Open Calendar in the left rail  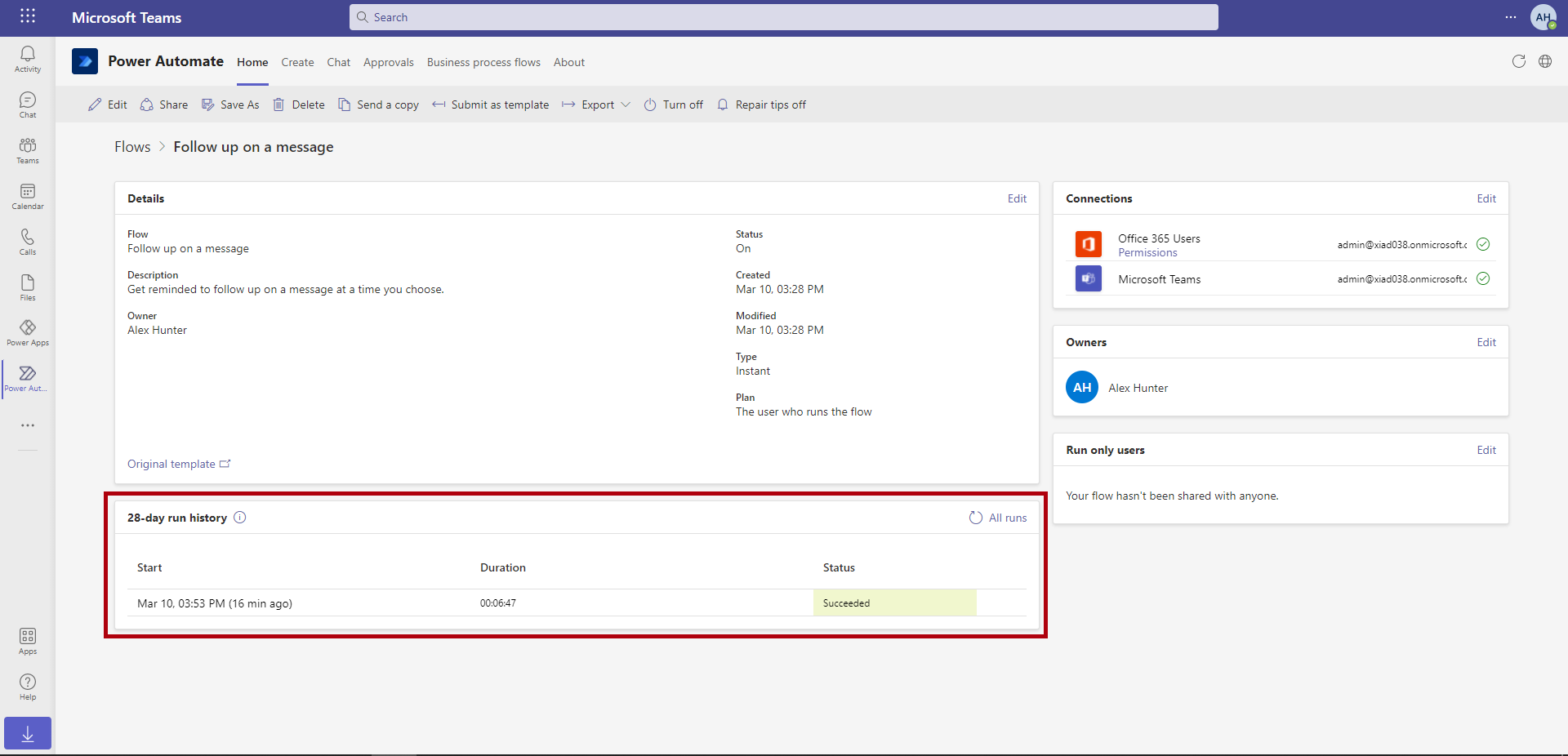[28, 196]
